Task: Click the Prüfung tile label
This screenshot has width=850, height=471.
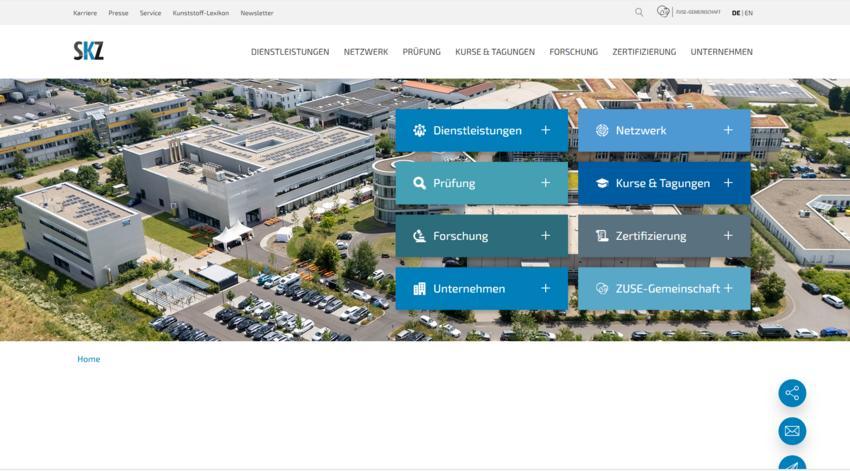Action: coord(454,183)
